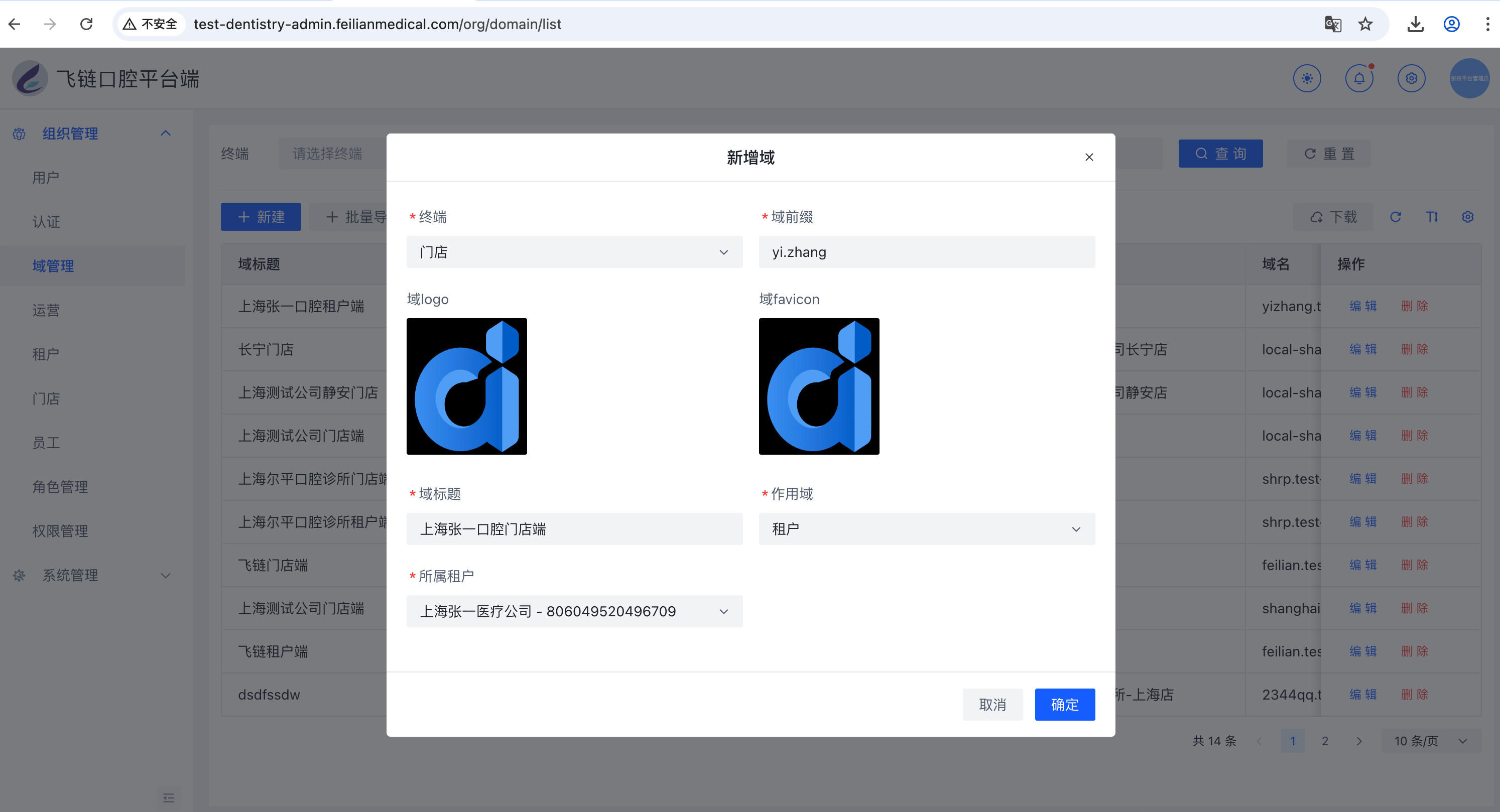Collapse sidebar with bottom menu icon
1500x812 pixels.
[x=168, y=797]
